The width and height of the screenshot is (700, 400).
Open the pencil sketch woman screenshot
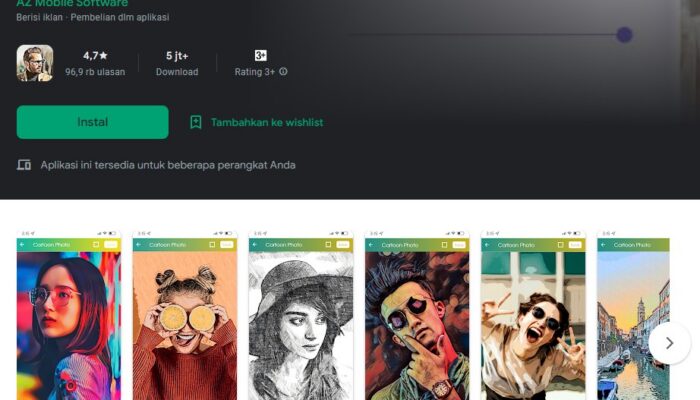tap(301, 320)
